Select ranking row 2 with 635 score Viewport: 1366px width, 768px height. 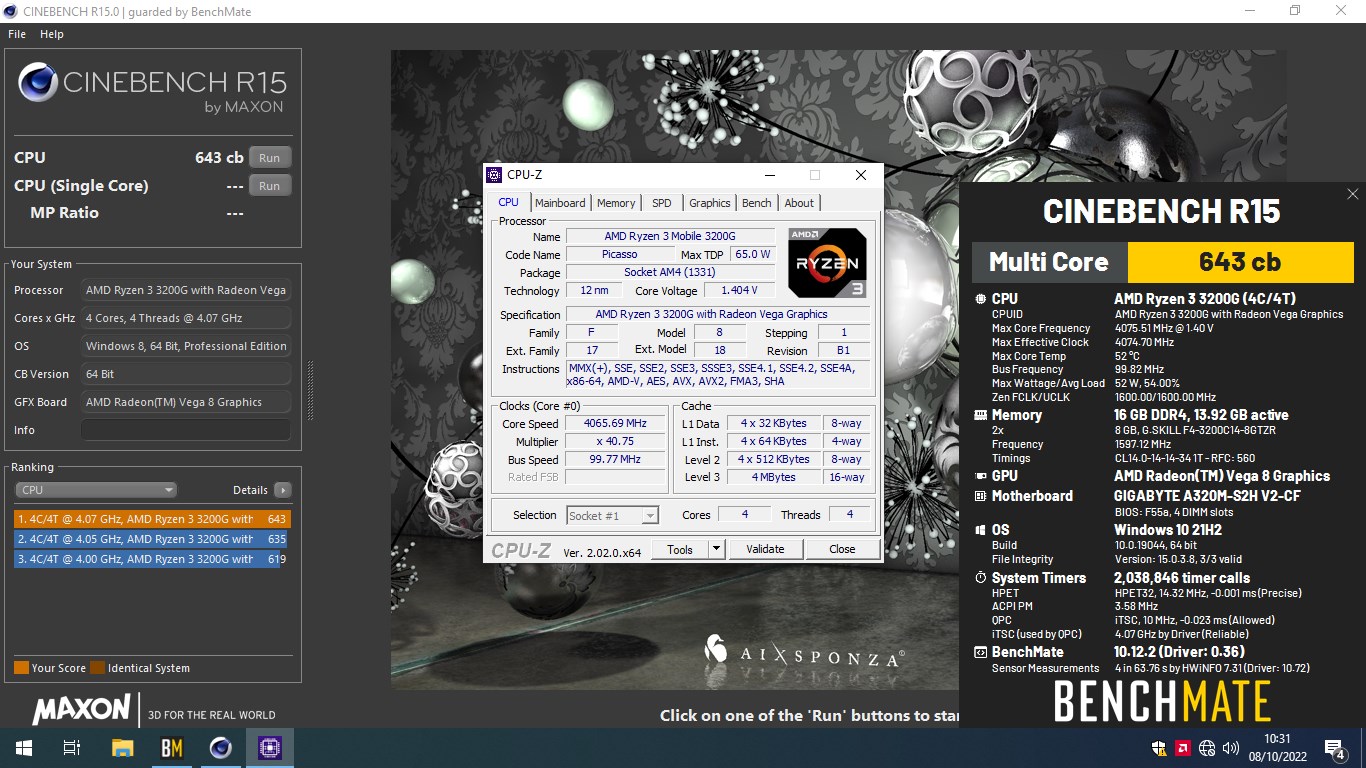151,539
